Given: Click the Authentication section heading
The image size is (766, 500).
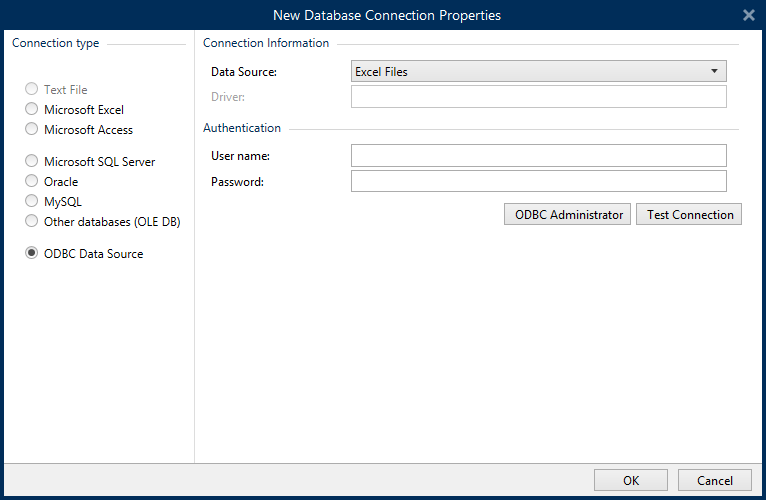Looking at the screenshot, I should 242,128.
